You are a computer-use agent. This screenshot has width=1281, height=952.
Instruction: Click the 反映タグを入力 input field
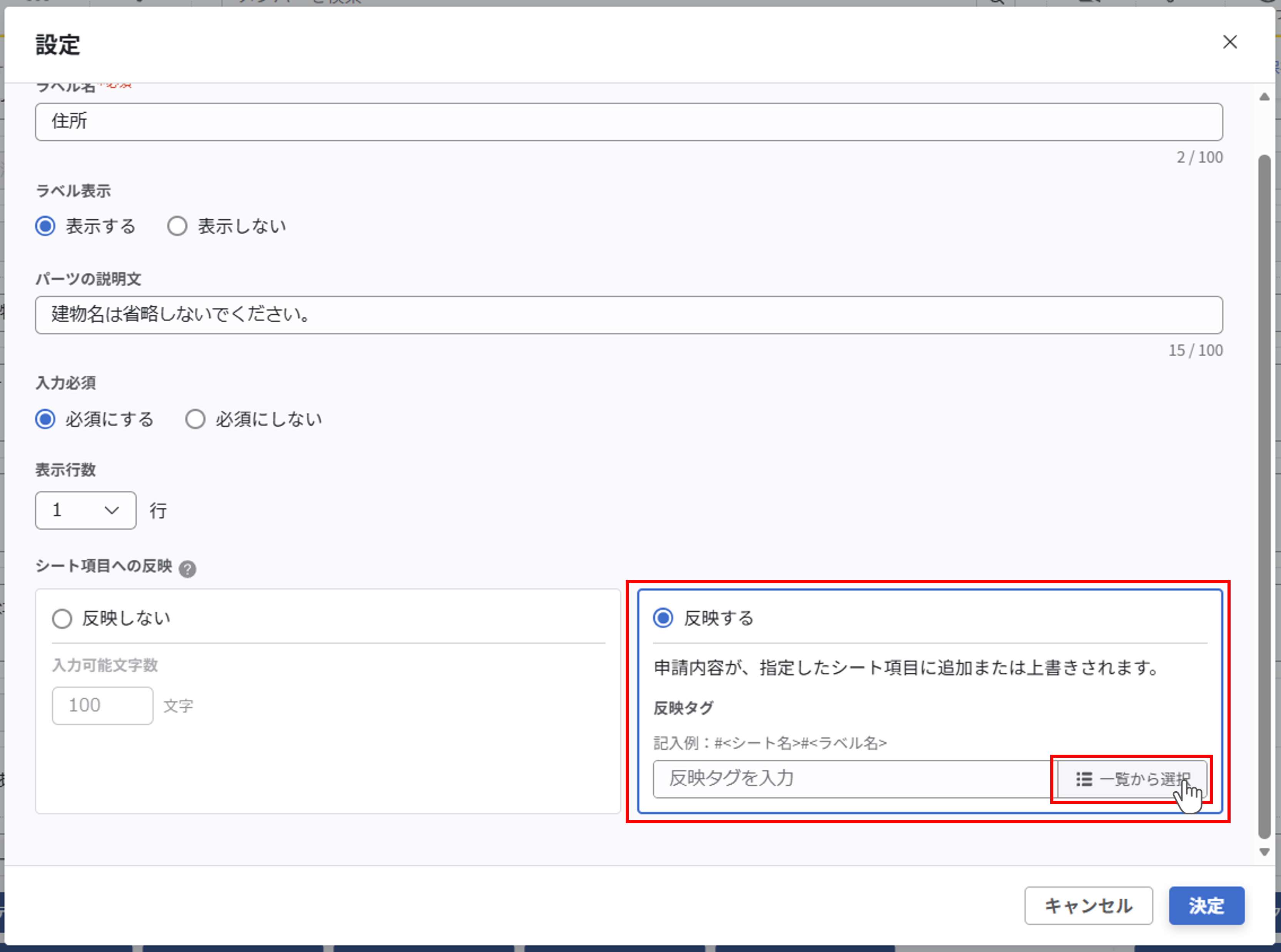pyautogui.click(x=836, y=779)
